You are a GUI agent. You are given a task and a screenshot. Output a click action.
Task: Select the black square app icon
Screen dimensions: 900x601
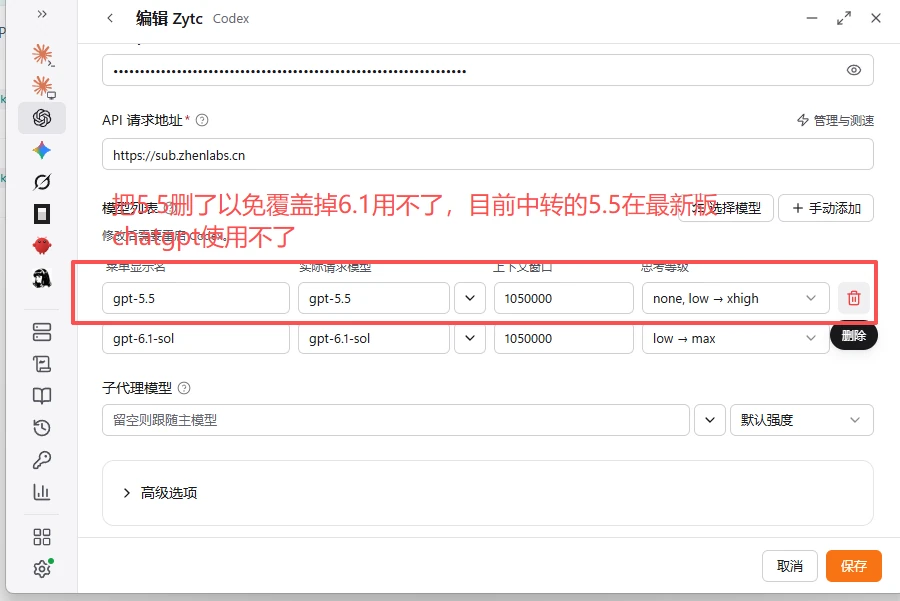click(42, 214)
